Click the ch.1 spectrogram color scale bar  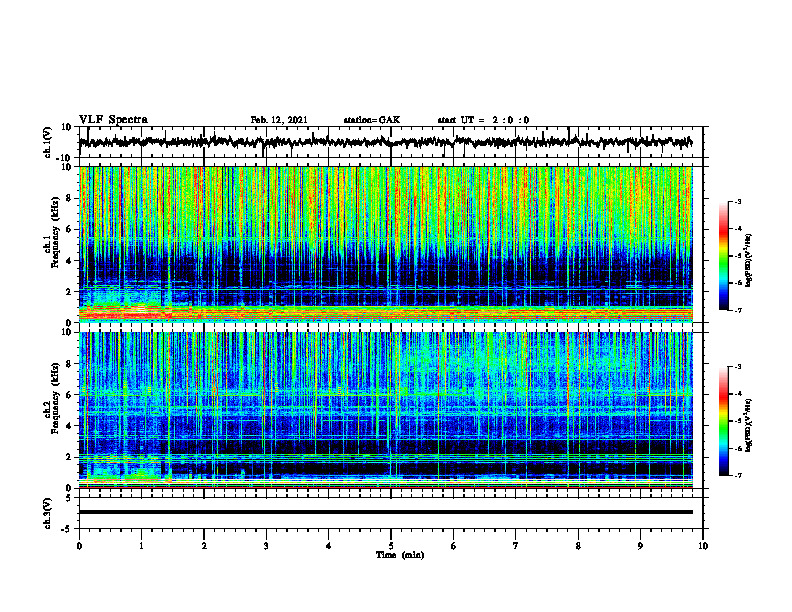[724, 256]
